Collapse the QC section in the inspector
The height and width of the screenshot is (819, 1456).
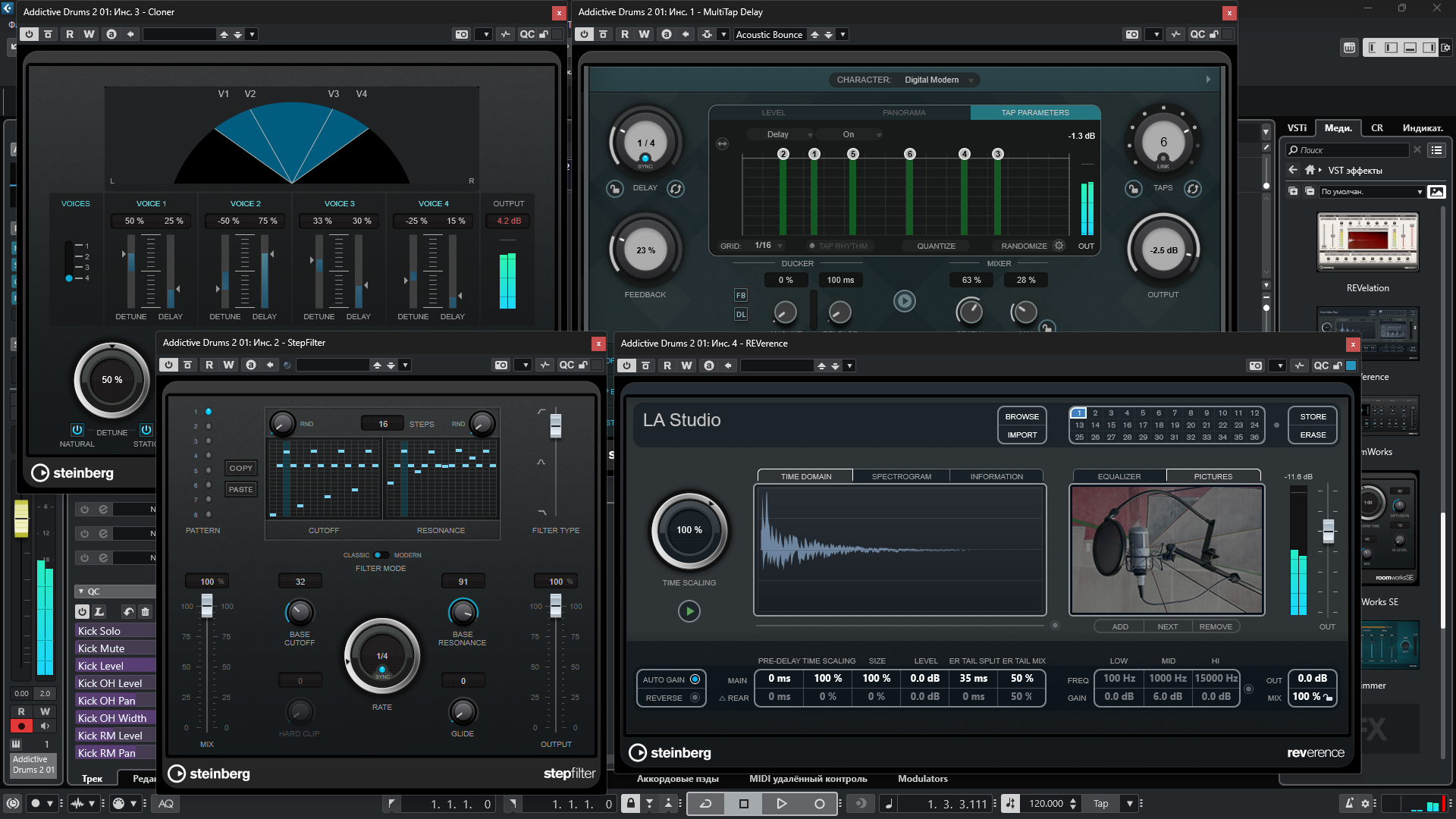click(81, 591)
